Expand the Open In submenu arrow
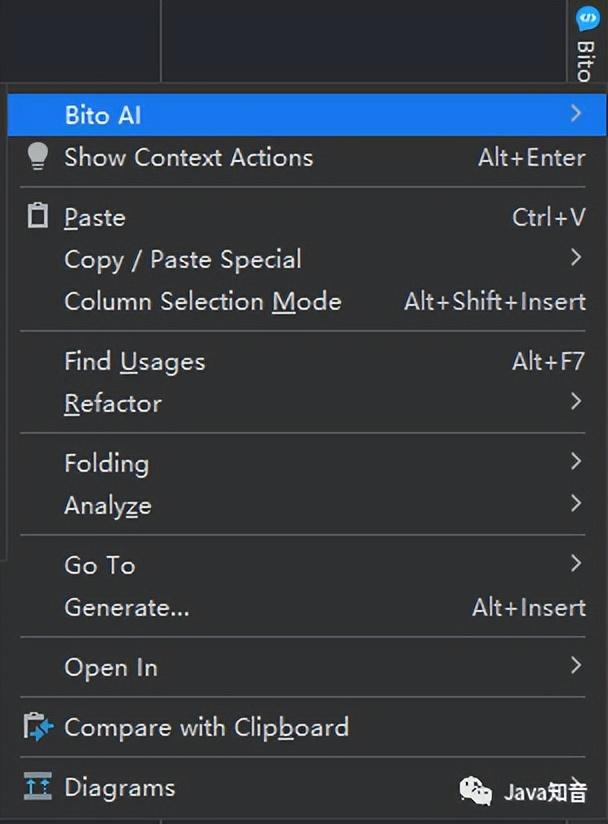Viewport: 608px width, 824px height. (575, 666)
